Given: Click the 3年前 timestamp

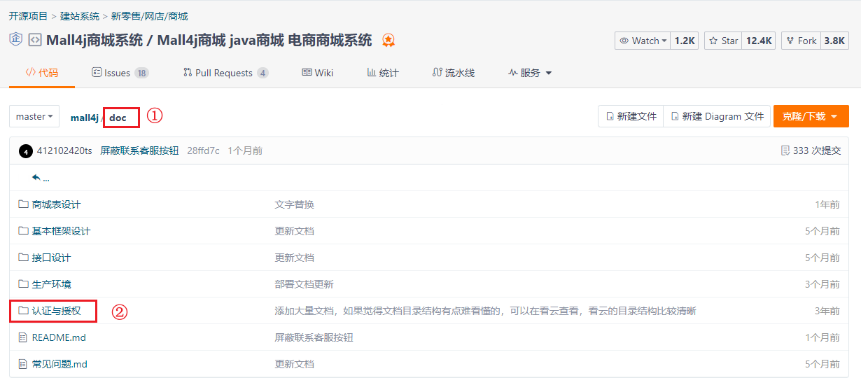Looking at the screenshot, I should click(x=828, y=311).
